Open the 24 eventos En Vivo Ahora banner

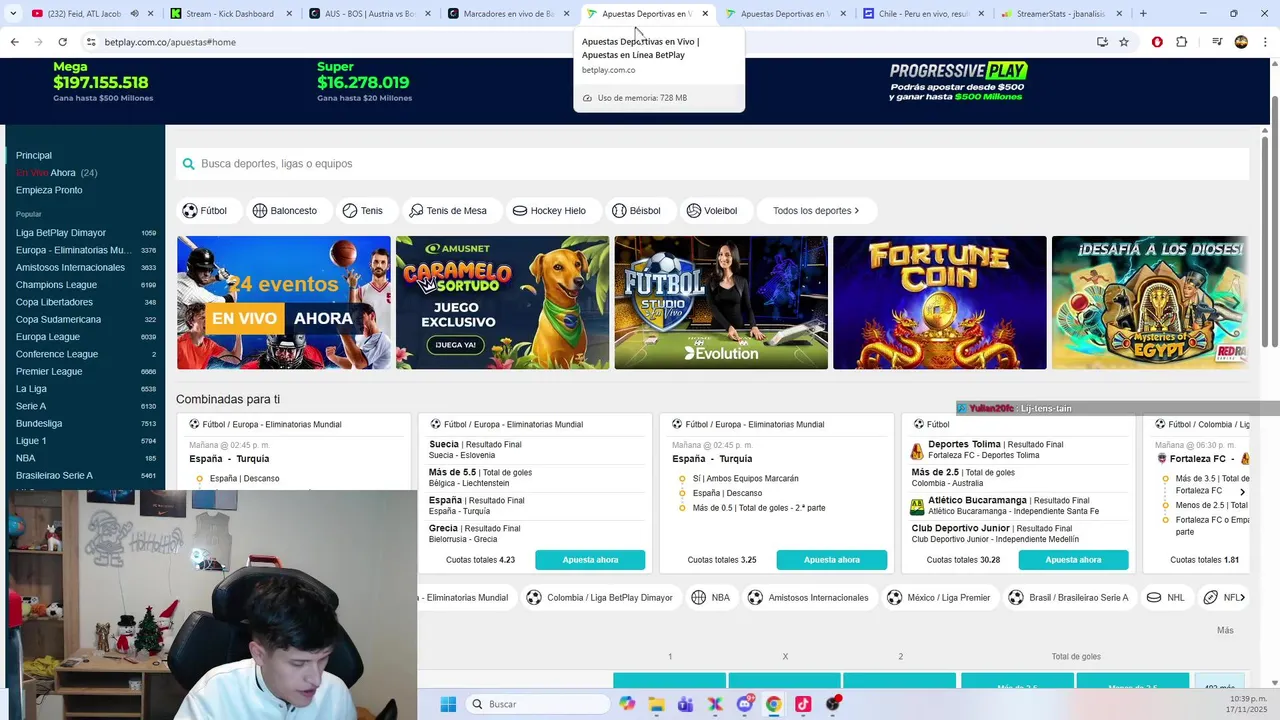284,303
